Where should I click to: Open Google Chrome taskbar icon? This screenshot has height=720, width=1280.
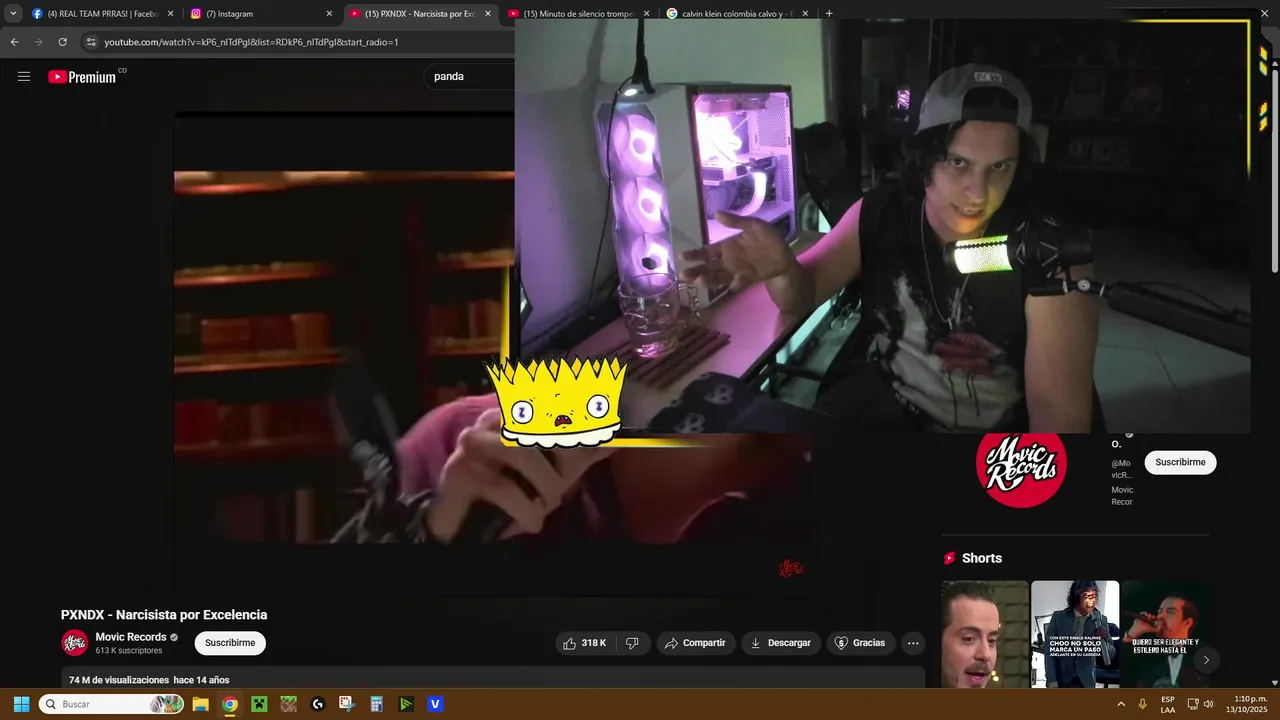230,704
